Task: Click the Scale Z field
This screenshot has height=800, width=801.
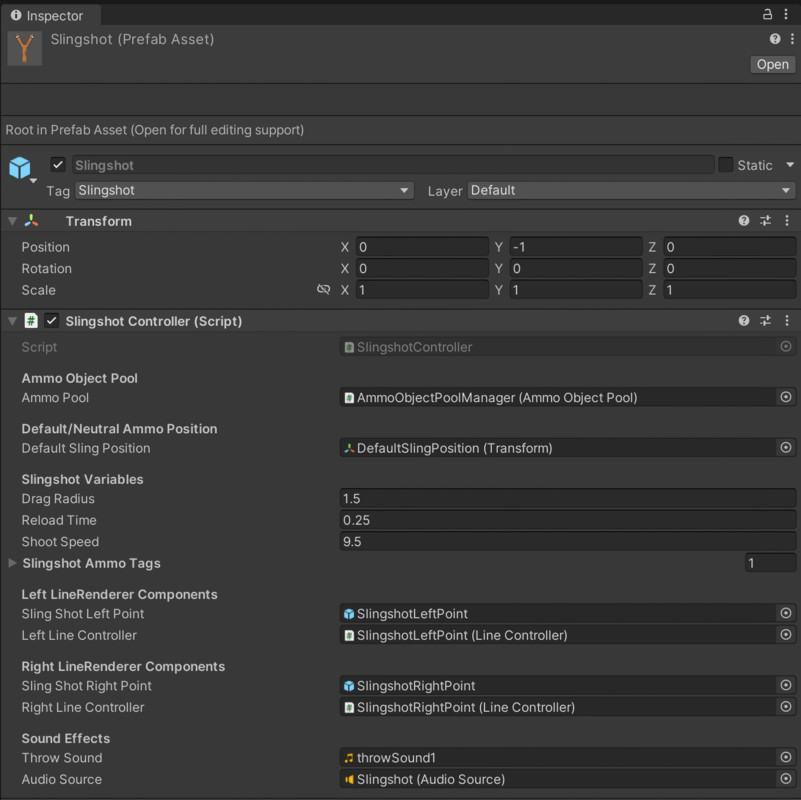Action: click(729, 290)
